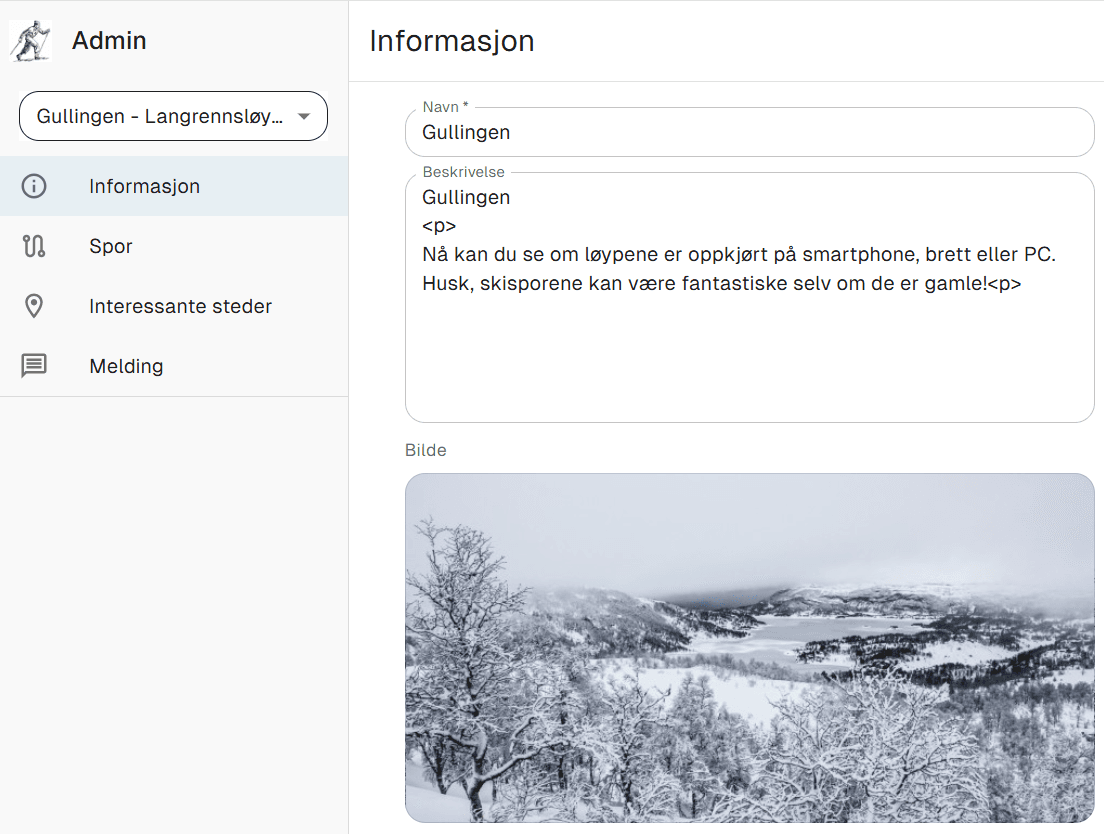Click the Admin heading
Screen dimensions: 1104x834
(108, 40)
